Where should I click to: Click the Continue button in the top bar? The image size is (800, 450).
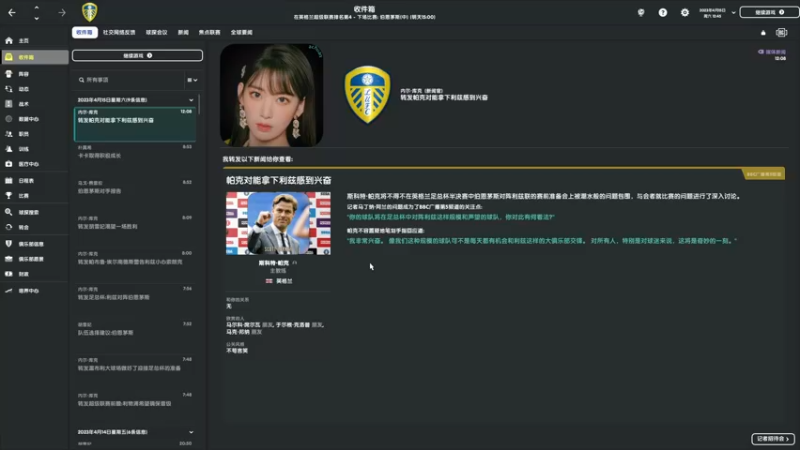pos(769,12)
